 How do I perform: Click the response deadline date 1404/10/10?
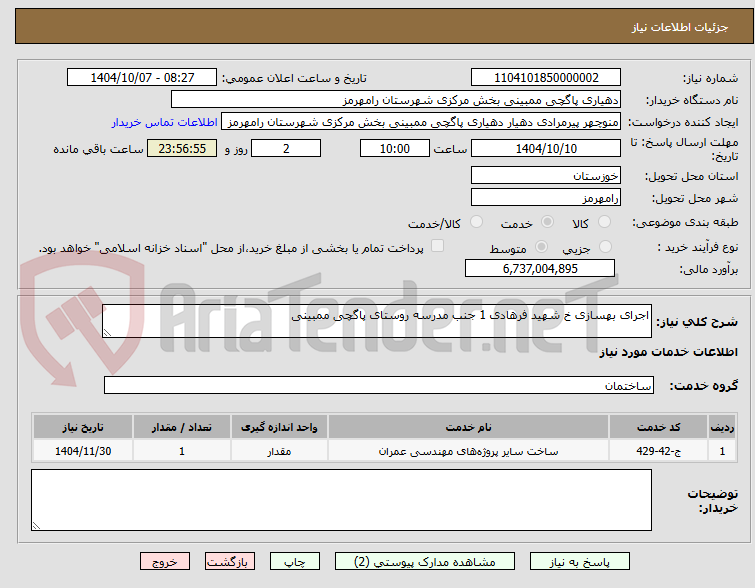click(x=546, y=148)
